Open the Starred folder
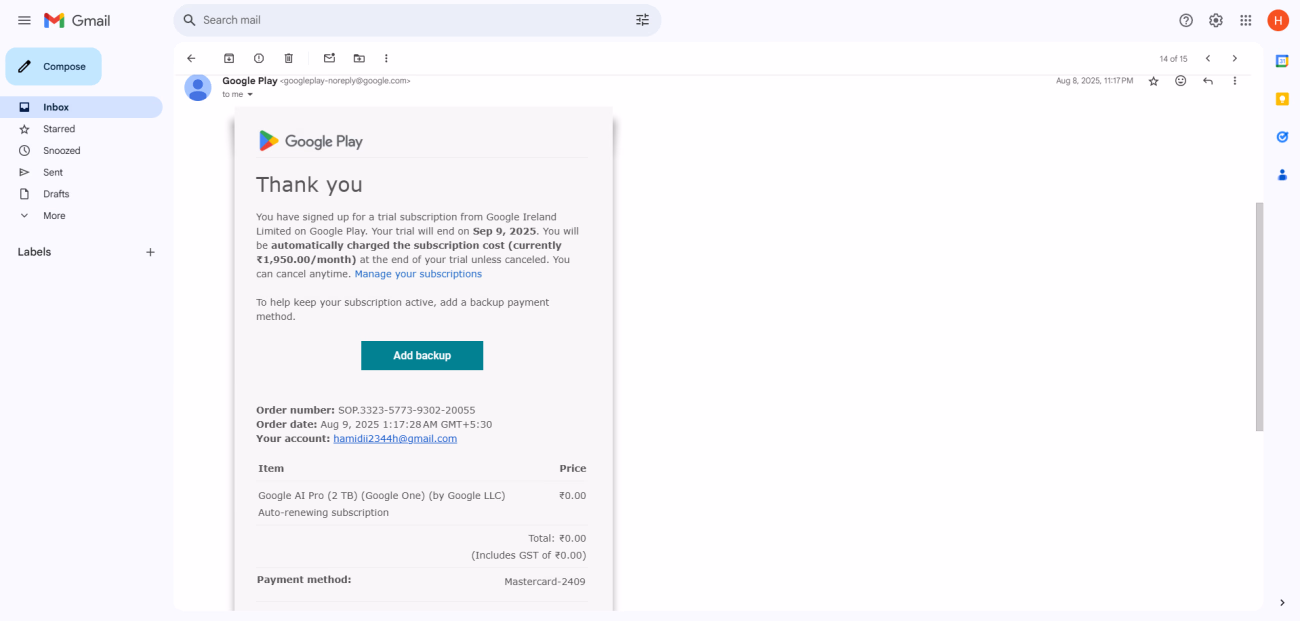Image resolution: width=1300 pixels, height=621 pixels. coord(59,129)
